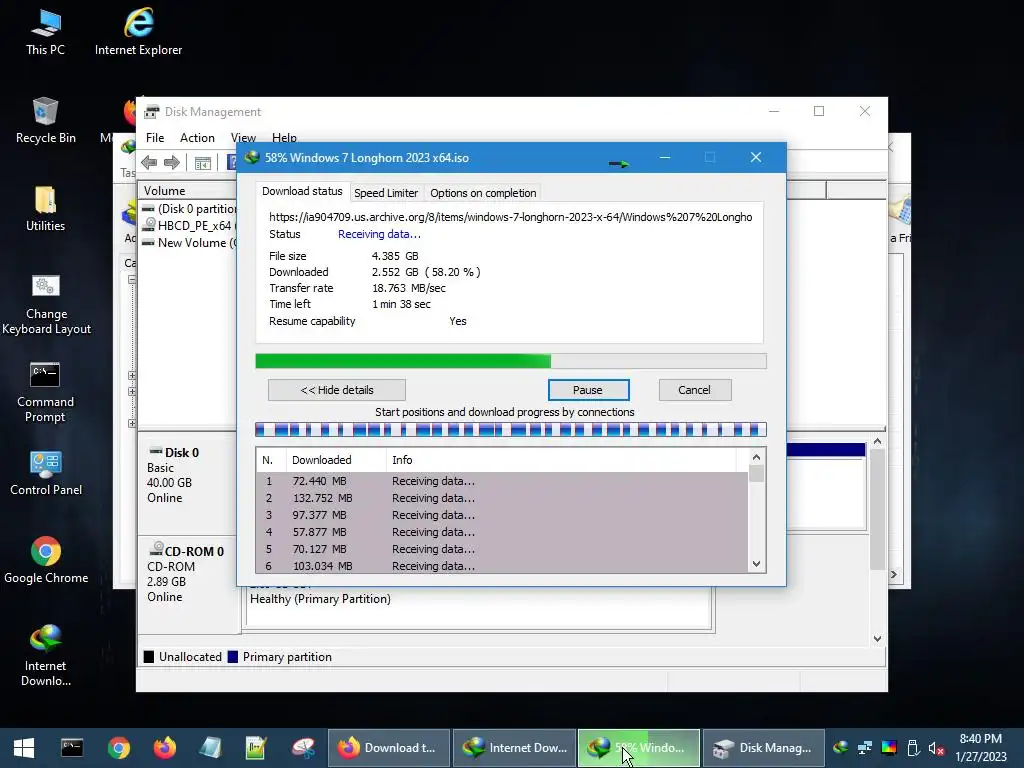The image size is (1024, 768).
Task: Open Internet Explorer desktop shortcut
Action: click(138, 31)
